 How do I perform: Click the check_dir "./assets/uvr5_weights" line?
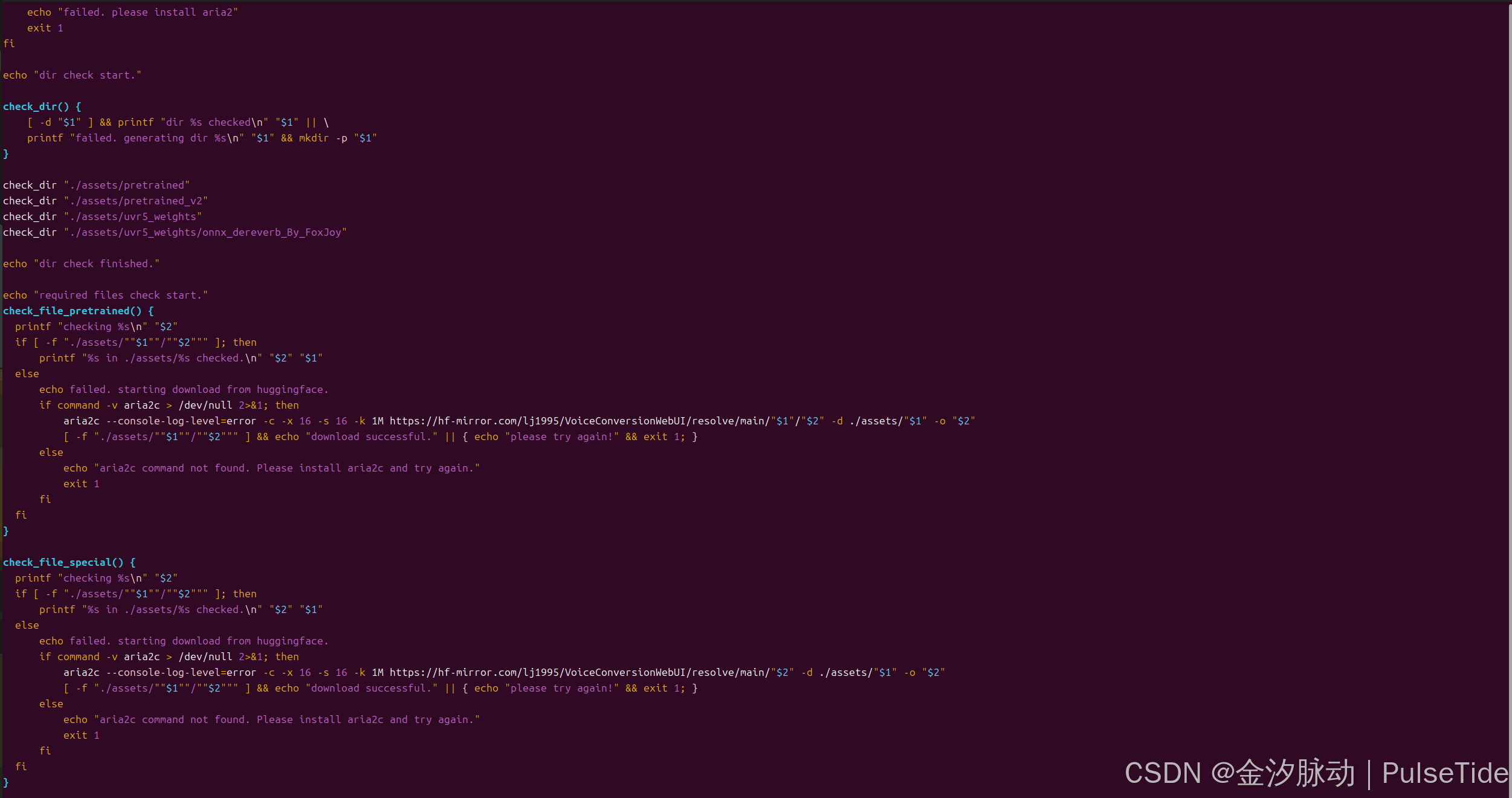point(102,216)
